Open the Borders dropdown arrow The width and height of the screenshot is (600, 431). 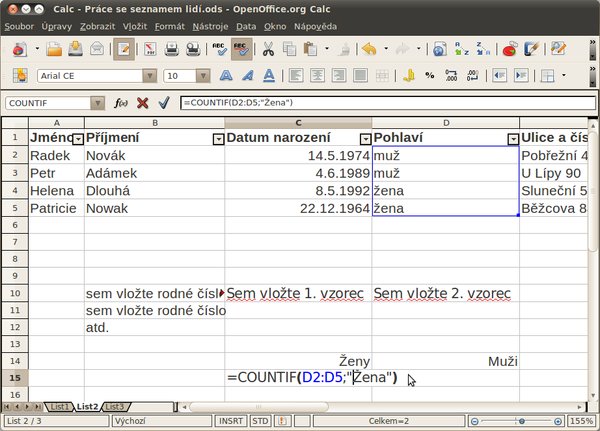pos(564,75)
